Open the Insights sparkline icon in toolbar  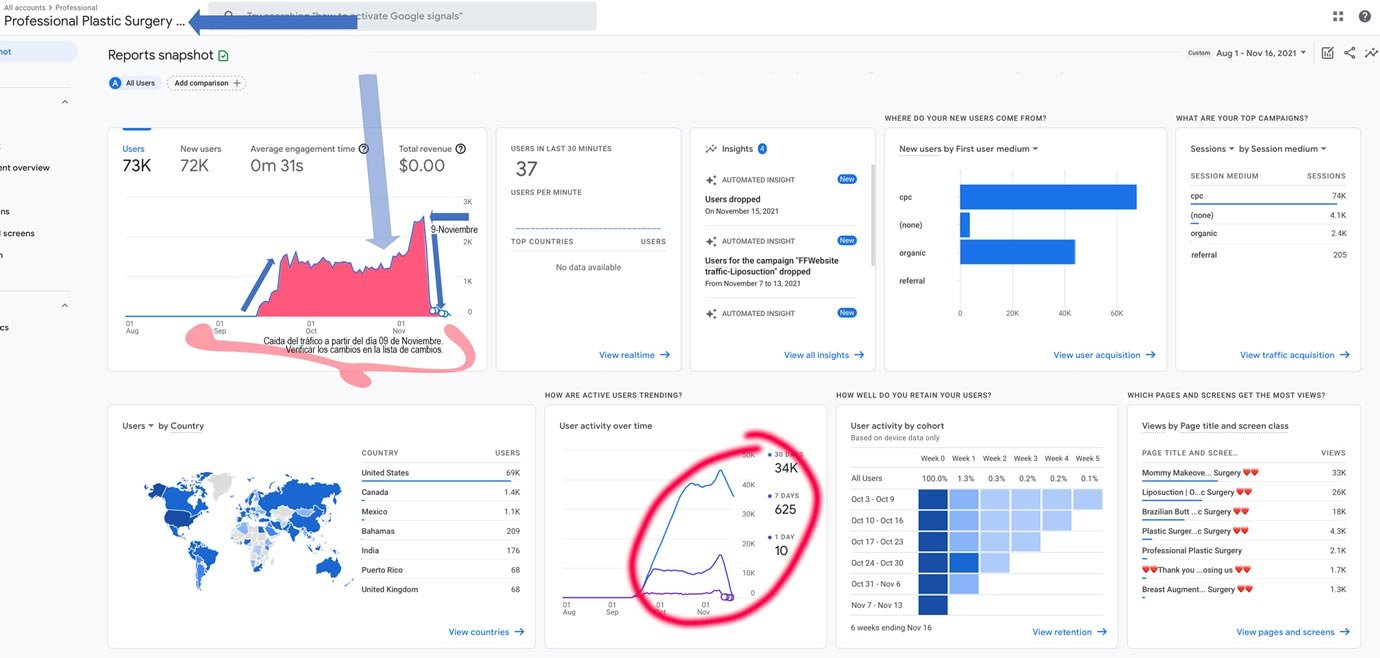pos(1371,53)
